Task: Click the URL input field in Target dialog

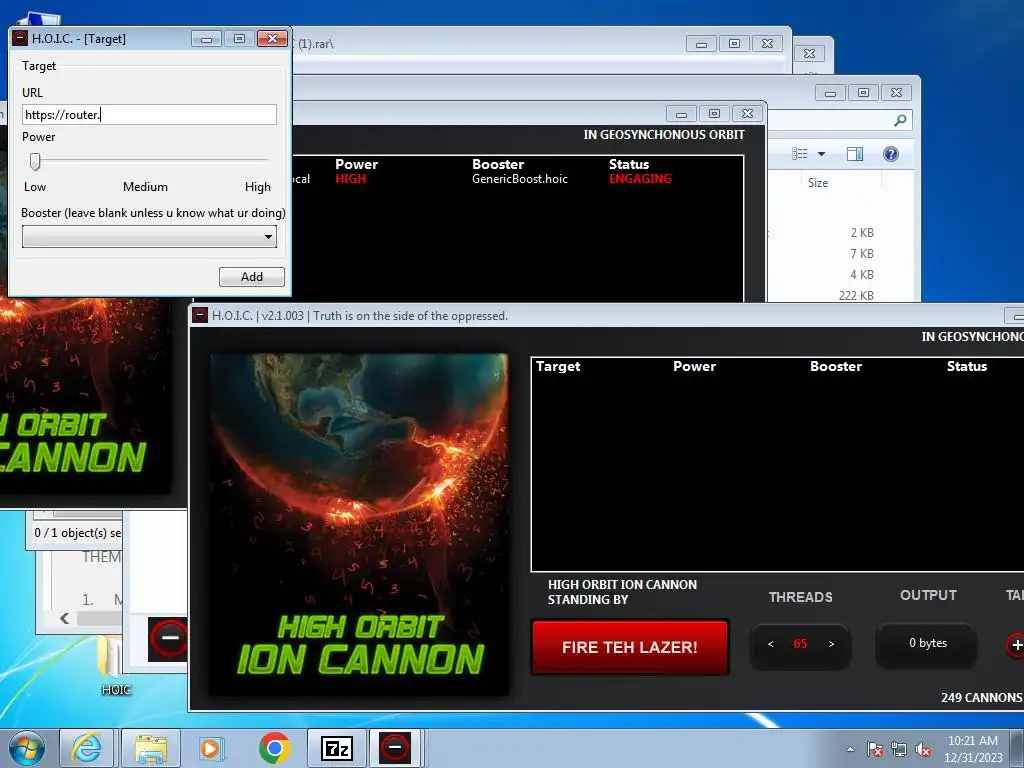Action: pyautogui.click(x=149, y=115)
